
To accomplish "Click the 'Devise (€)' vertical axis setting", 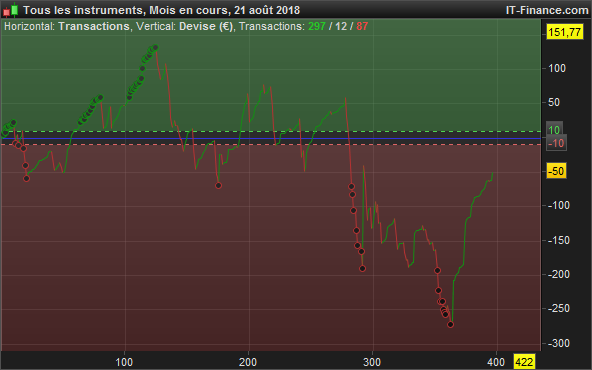I will pos(206,26).
